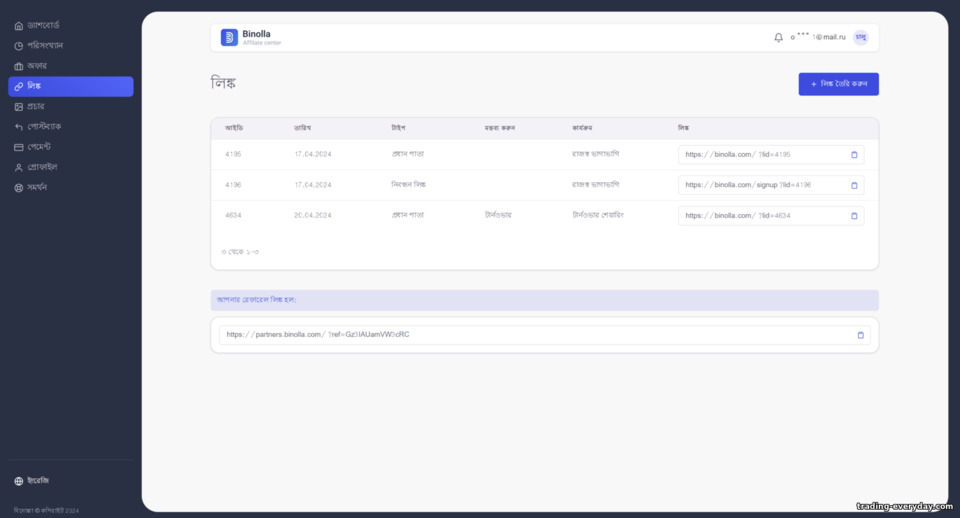Copy the link for ID 4195
Viewport: 960px width, 518px height.
point(854,155)
